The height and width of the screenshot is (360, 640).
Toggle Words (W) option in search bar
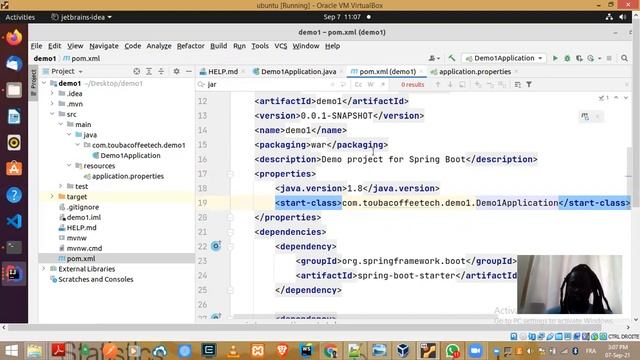pos(371,84)
